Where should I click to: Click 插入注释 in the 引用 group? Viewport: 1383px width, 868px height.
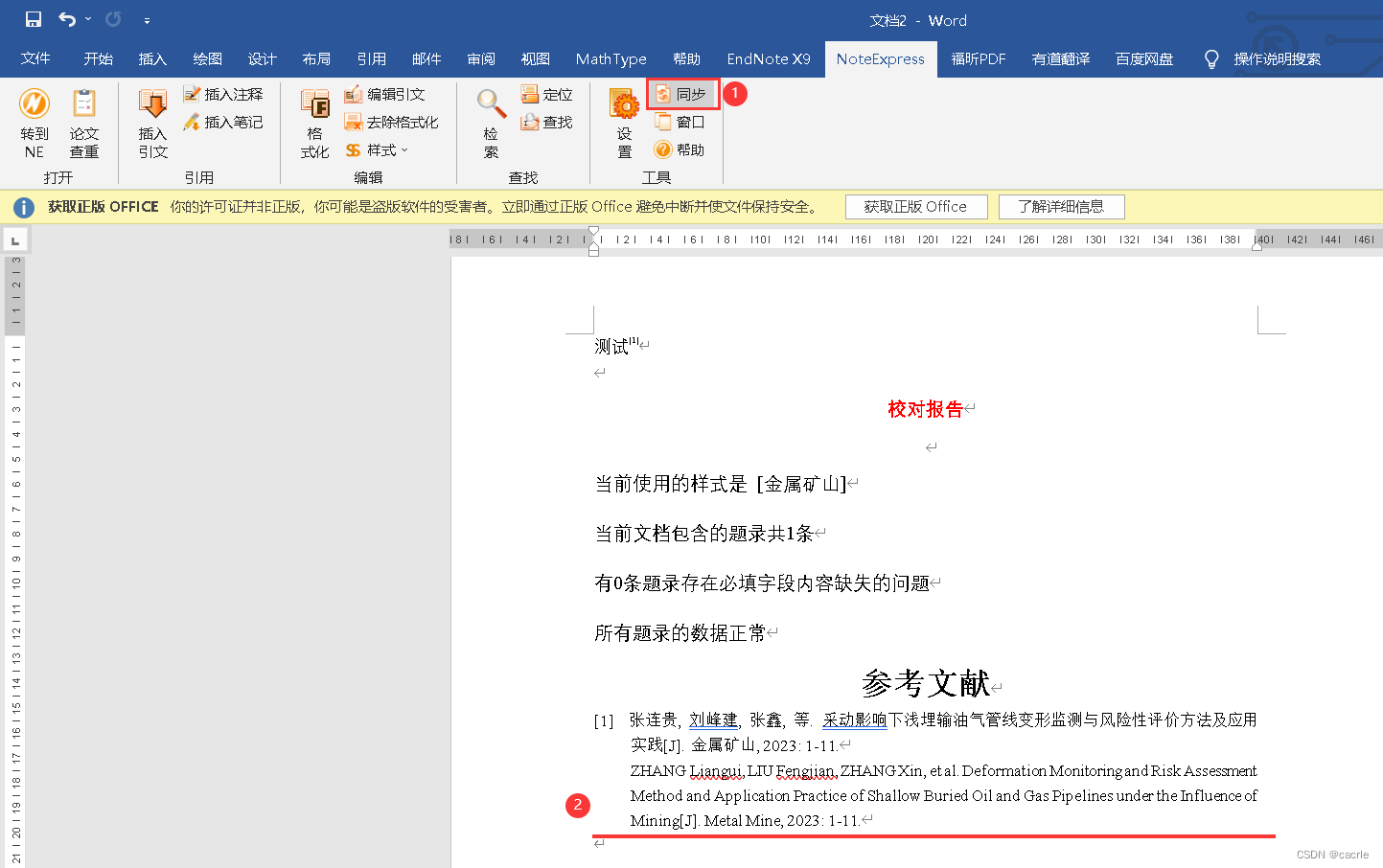[223, 94]
